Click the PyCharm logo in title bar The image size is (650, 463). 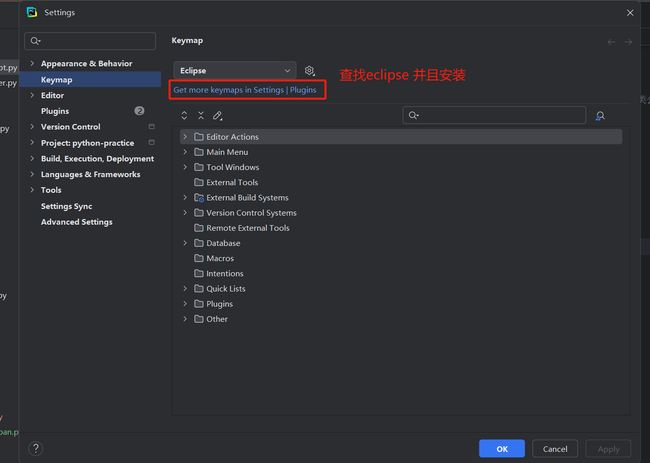[x=32, y=12]
